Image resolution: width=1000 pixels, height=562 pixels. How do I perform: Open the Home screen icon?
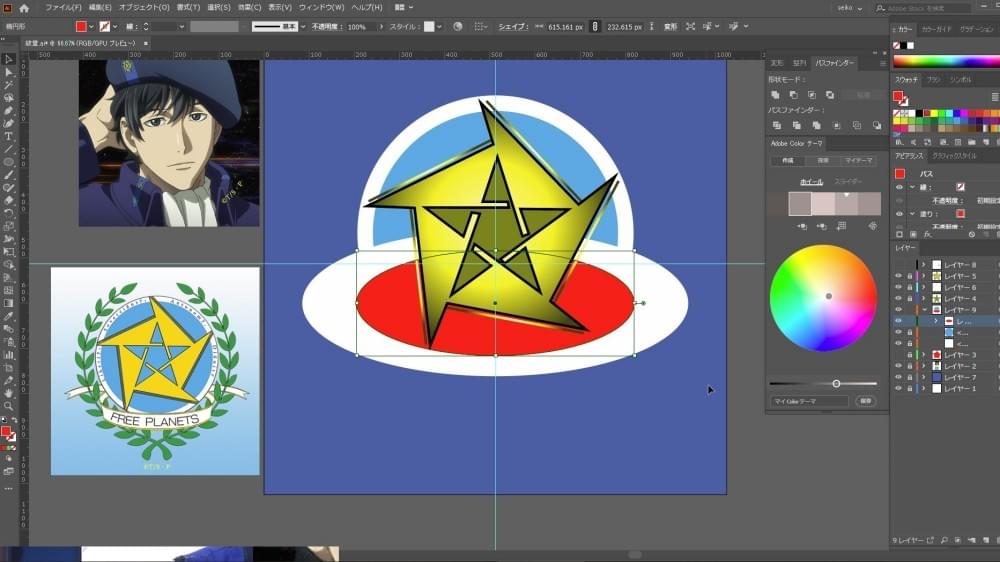24,8
